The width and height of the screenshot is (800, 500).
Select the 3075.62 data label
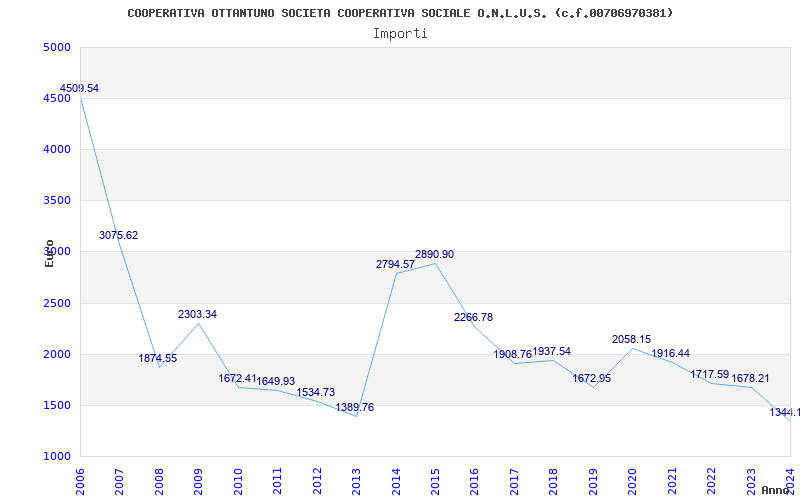(x=118, y=236)
